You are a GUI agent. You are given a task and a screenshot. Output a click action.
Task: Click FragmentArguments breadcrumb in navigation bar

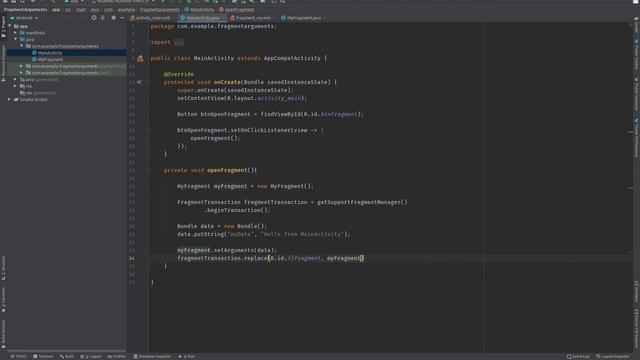(25, 9)
